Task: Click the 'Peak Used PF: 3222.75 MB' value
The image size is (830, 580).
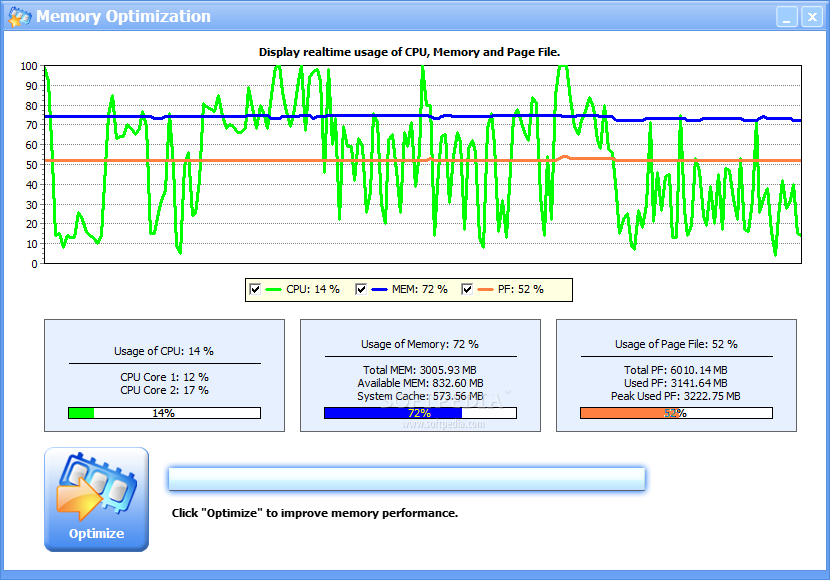Action: point(675,396)
